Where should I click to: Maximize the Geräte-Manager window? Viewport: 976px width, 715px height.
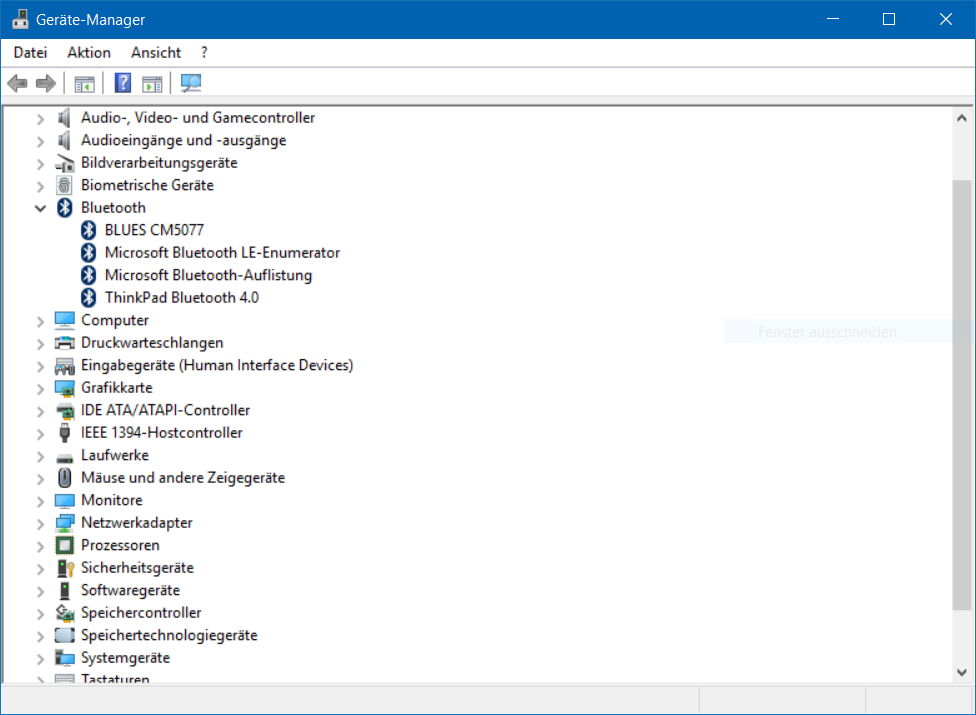pos(889,19)
